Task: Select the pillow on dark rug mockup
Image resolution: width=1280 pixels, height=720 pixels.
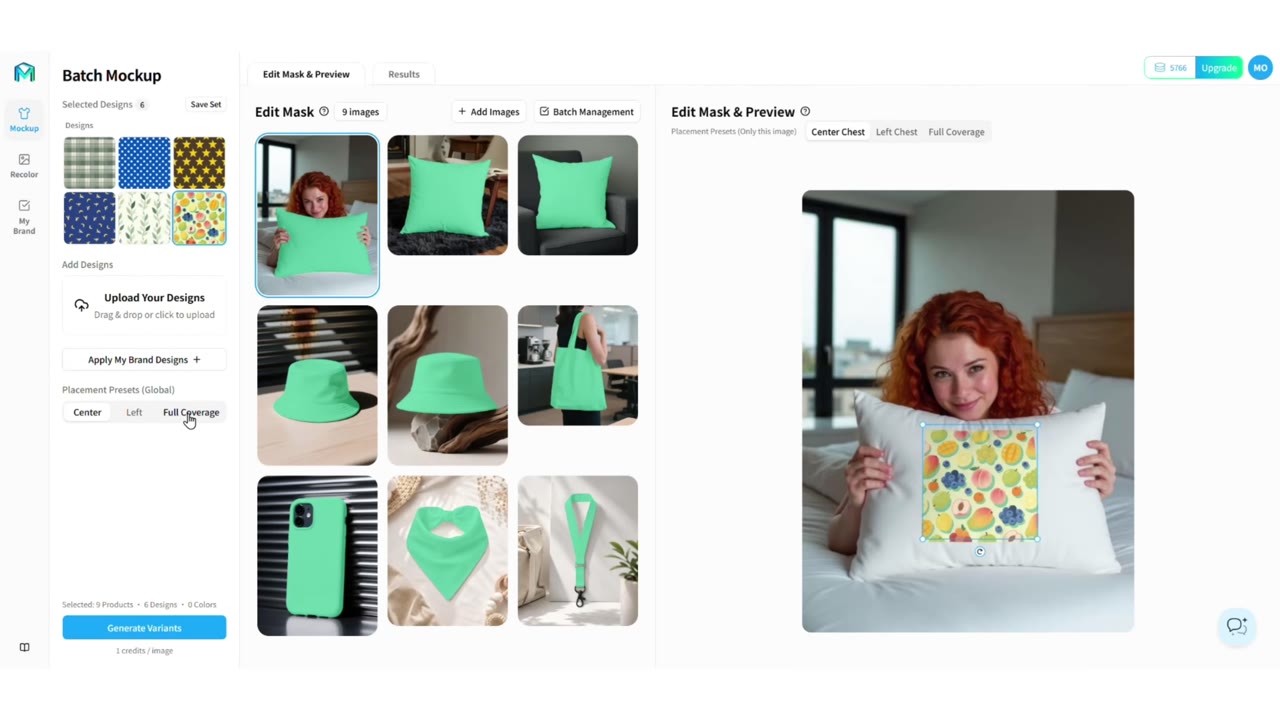Action: [x=447, y=195]
